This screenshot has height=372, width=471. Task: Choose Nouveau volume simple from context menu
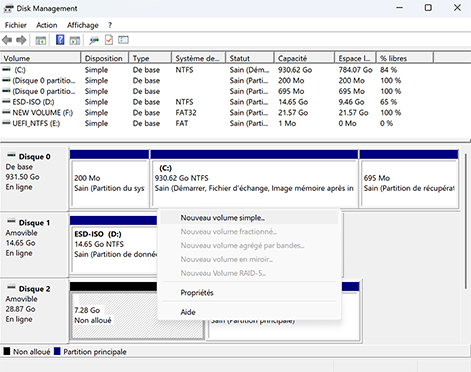249,218
